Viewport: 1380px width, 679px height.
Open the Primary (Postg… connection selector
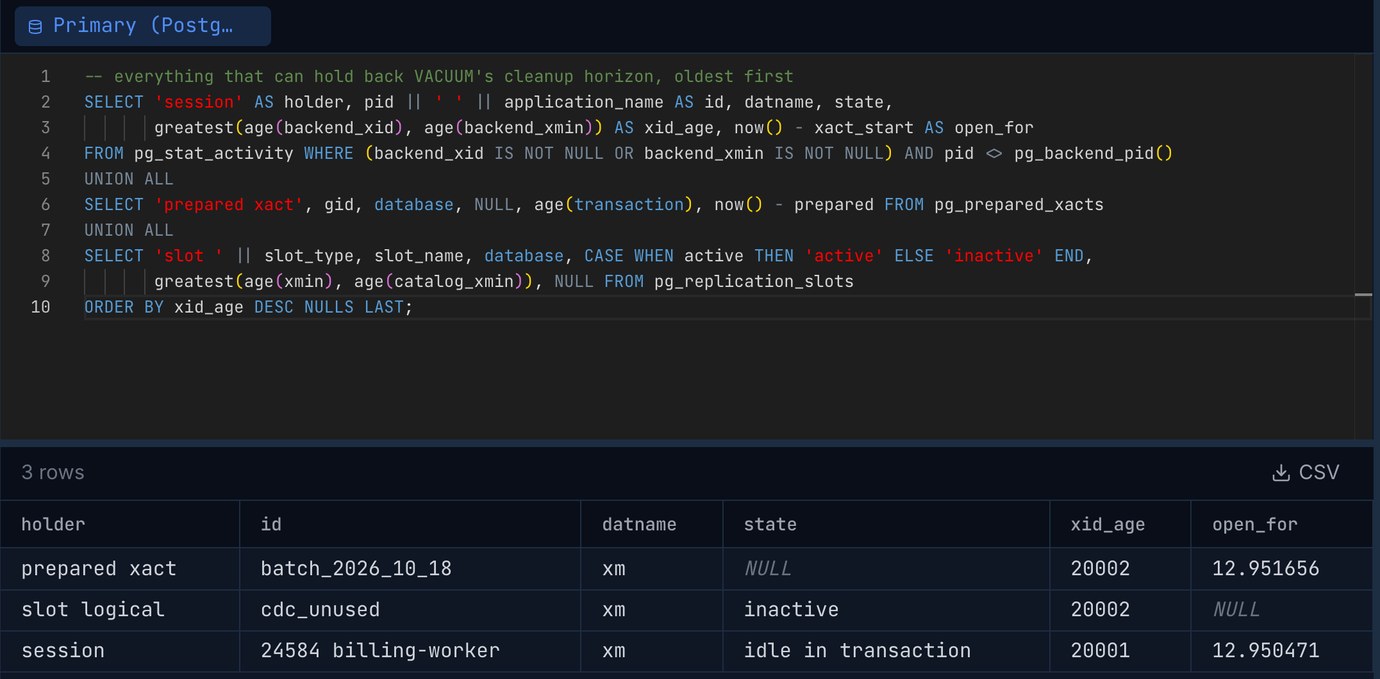142,26
